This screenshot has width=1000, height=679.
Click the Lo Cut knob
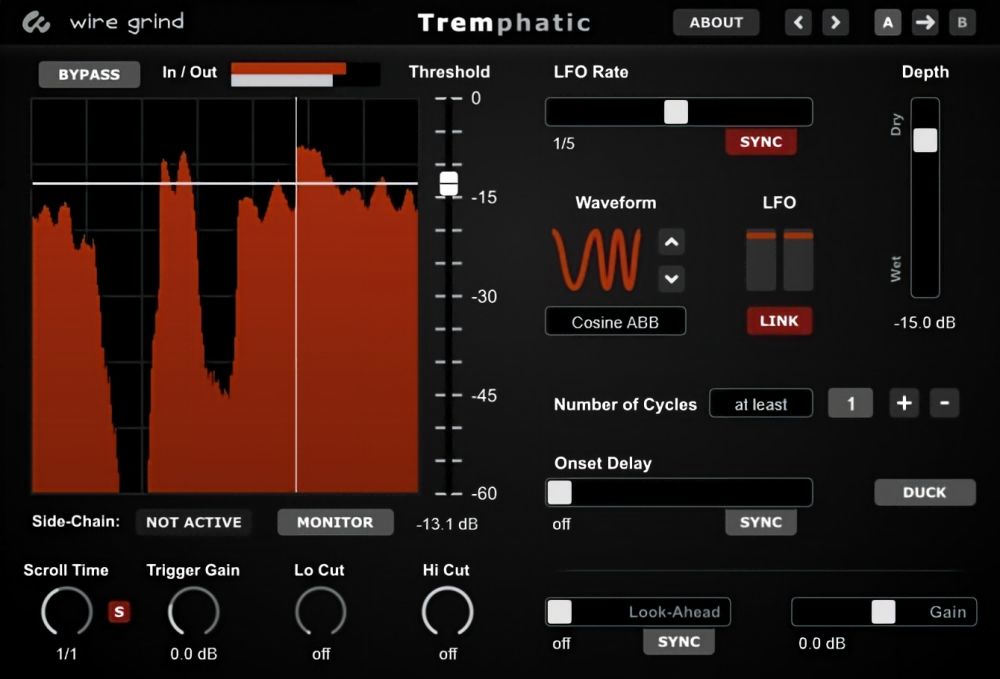coord(320,612)
